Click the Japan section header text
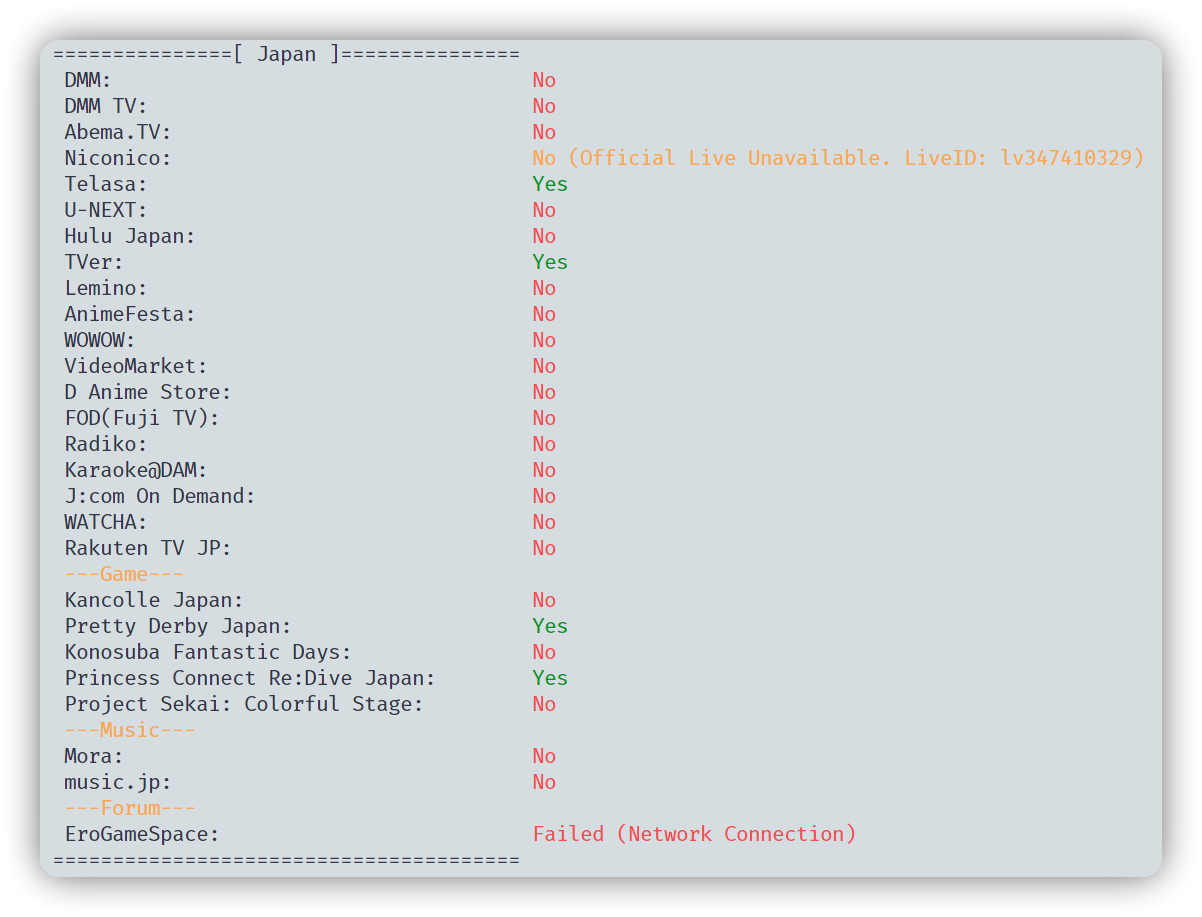1202x917 pixels. click(286, 54)
